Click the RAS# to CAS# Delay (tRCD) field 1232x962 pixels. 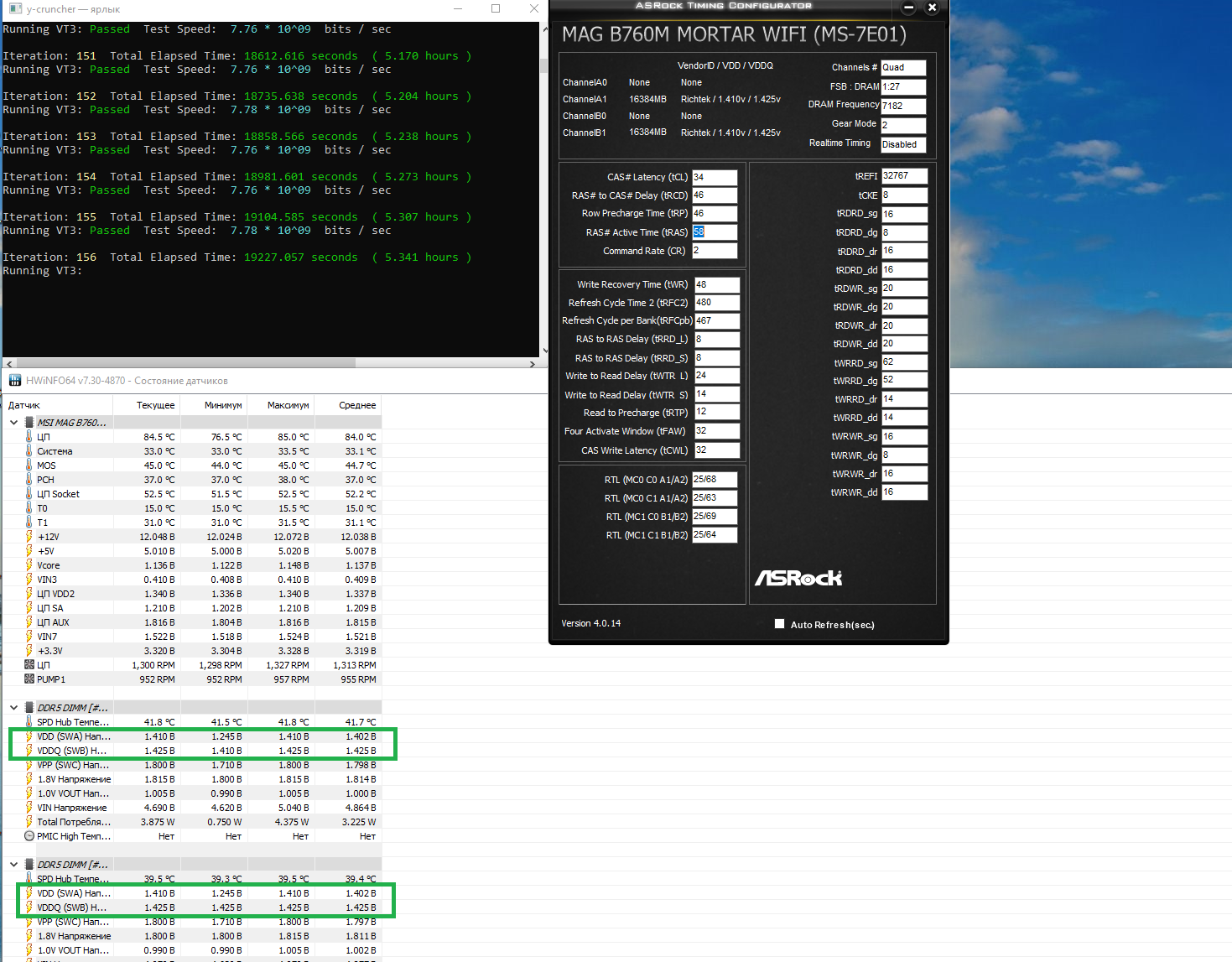tap(715, 195)
